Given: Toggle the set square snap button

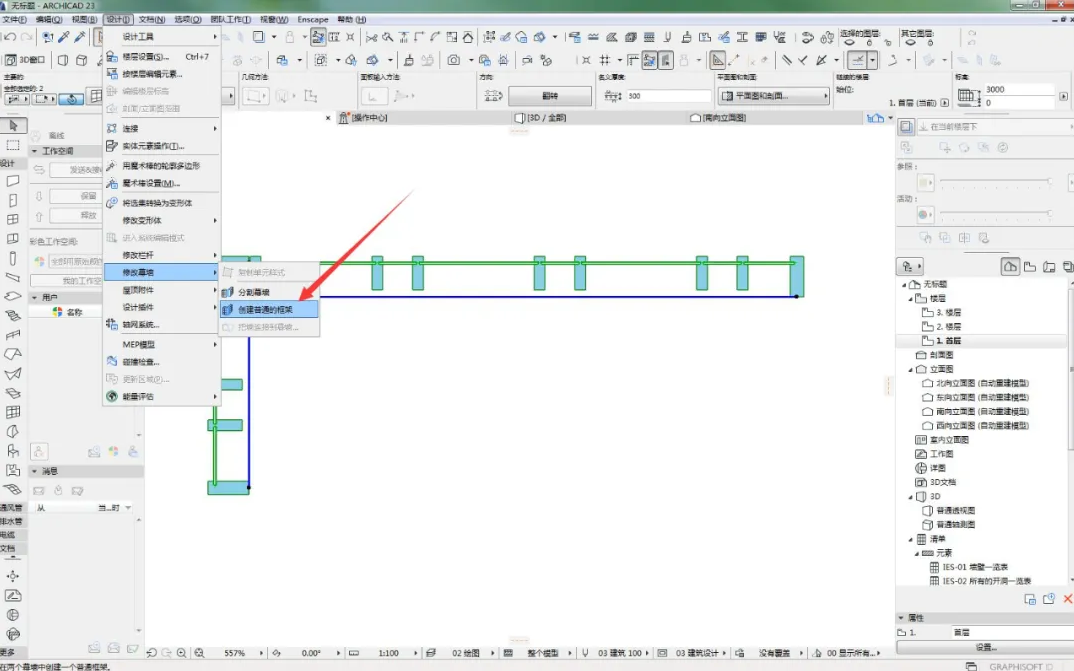Looking at the screenshot, I should click(x=717, y=60).
